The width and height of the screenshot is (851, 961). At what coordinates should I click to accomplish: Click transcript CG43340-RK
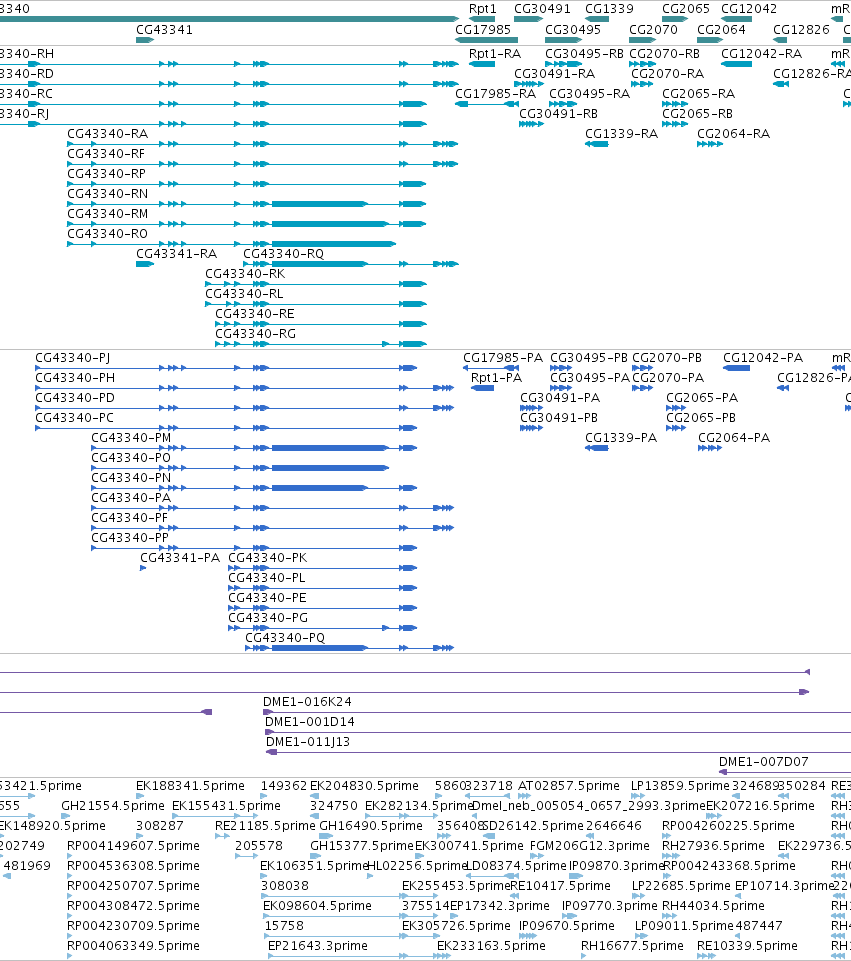tap(245, 274)
